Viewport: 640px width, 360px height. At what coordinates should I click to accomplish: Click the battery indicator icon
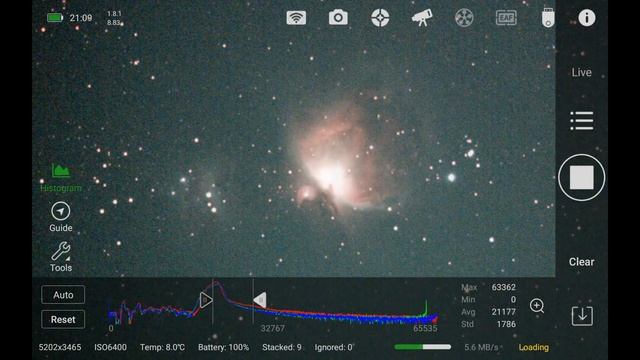55,18
